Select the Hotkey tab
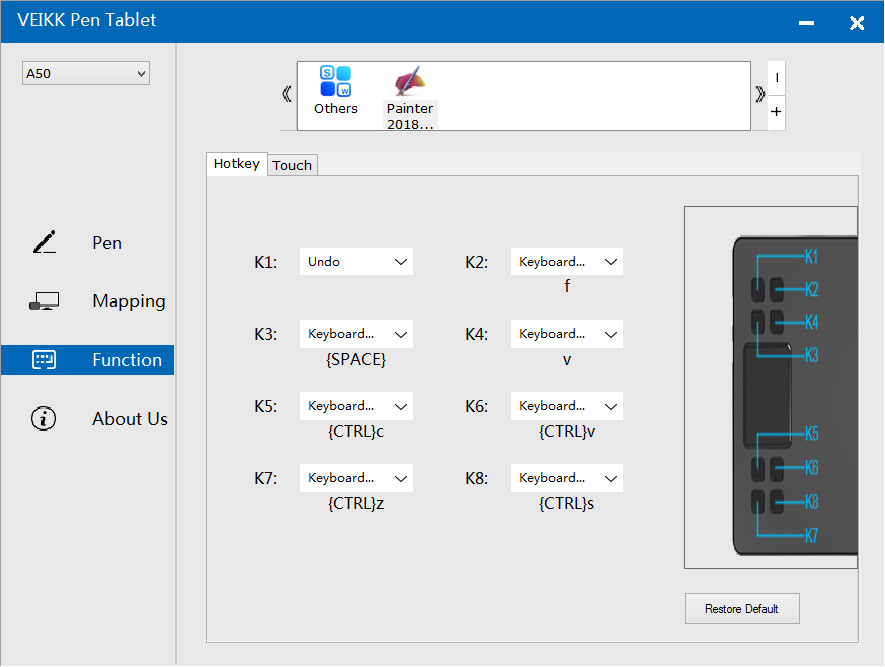Image resolution: width=885 pixels, height=667 pixels. pos(237,164)
